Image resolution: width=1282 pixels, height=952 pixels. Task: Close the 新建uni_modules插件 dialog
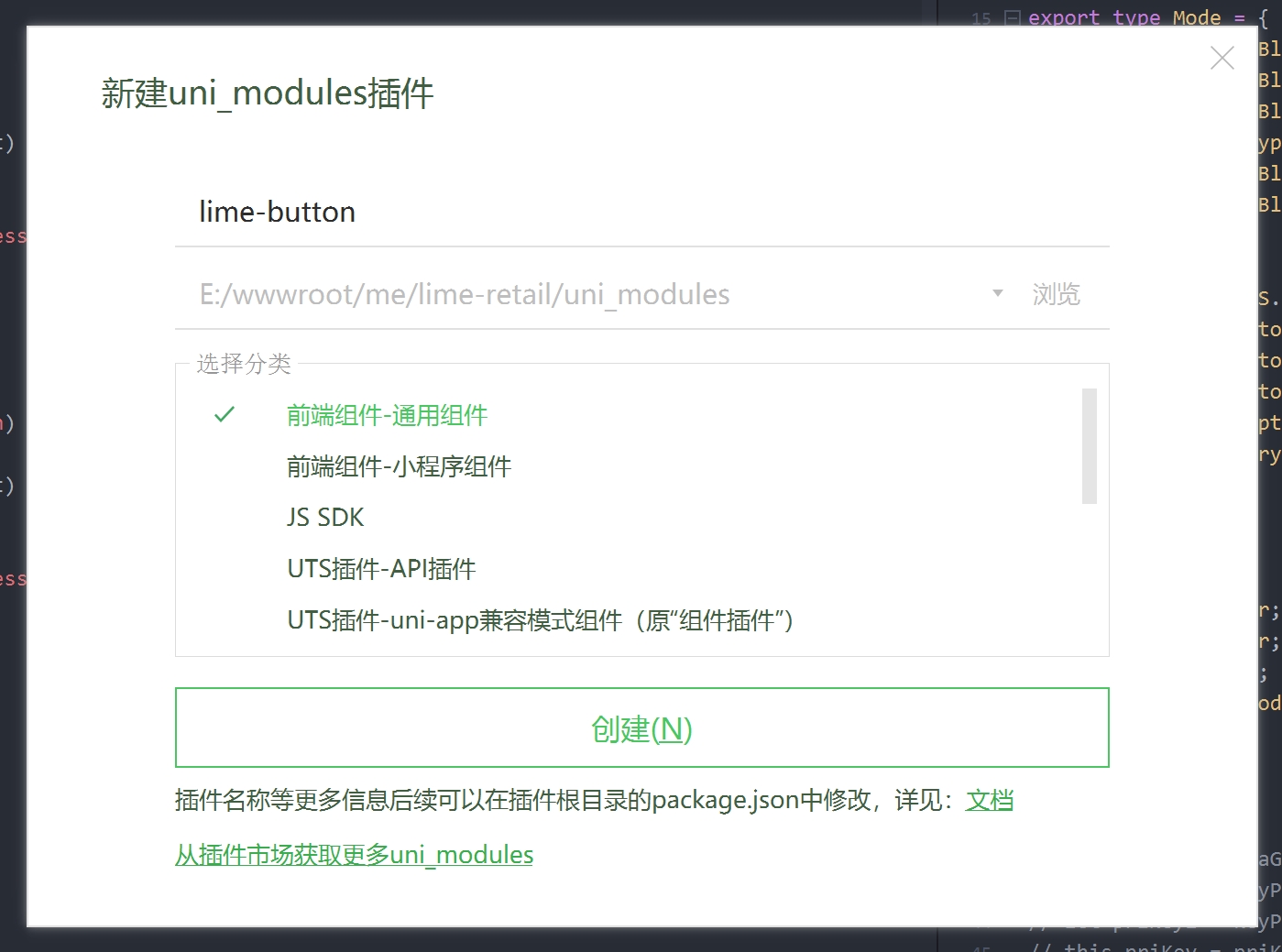[x=1222, y=59]
